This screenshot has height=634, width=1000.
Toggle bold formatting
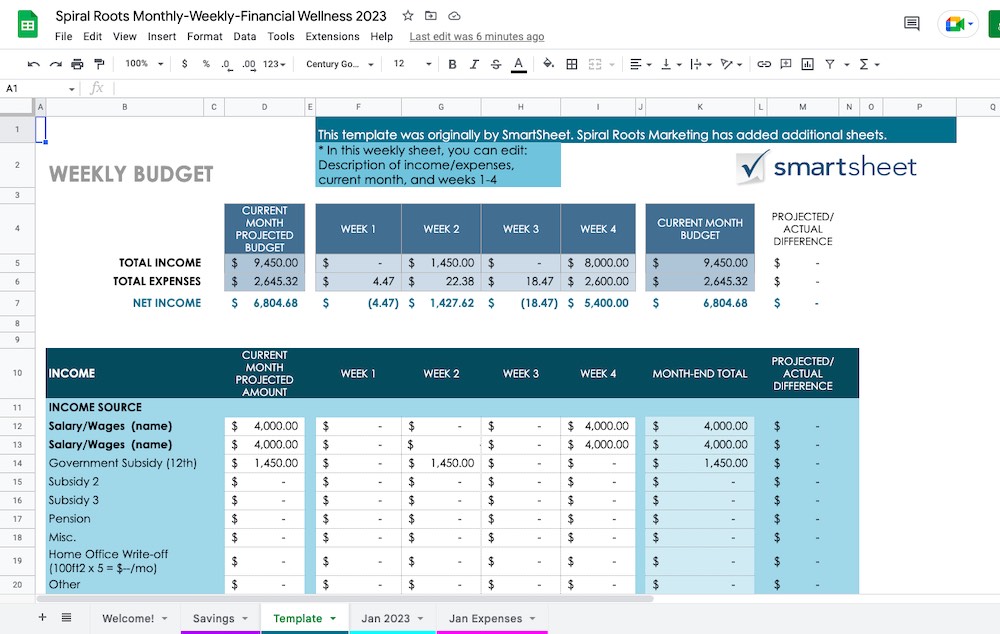tap(452, 64)
